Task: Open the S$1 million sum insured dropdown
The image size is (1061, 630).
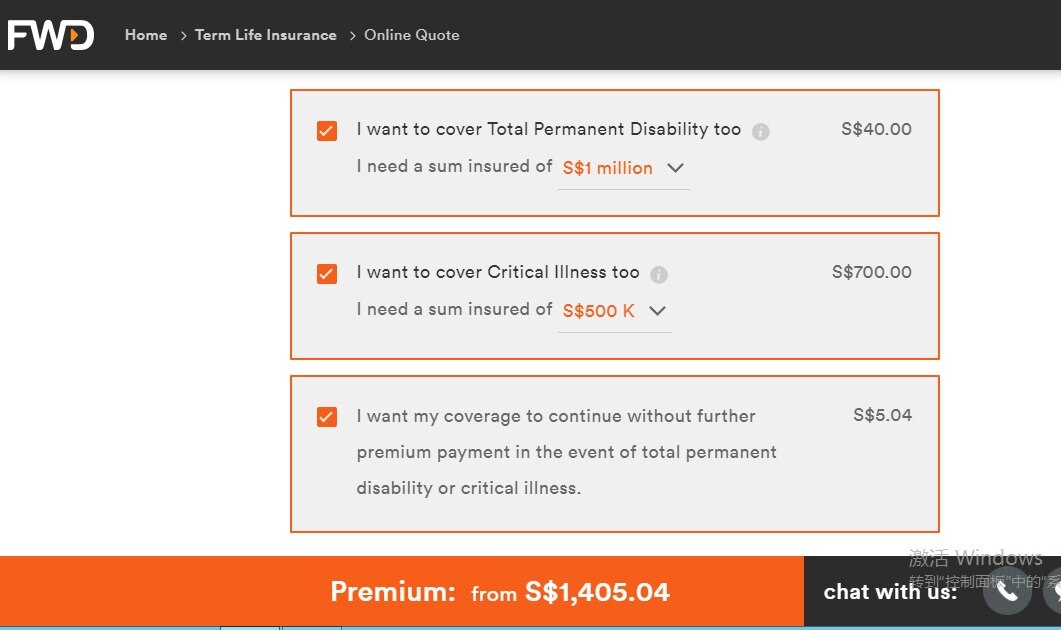Action: [607, 168]
